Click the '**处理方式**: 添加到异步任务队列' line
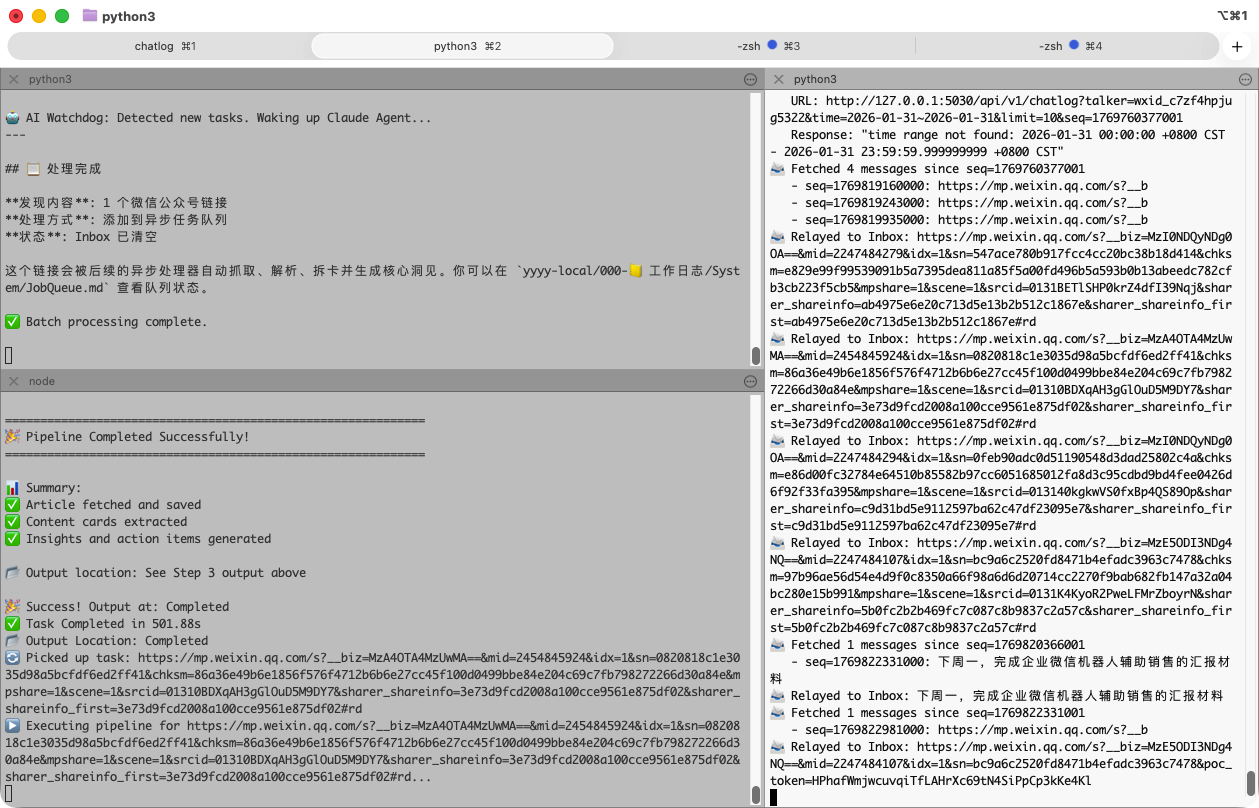The width and height of the screenshot is (1259, 808). point(116,220)
